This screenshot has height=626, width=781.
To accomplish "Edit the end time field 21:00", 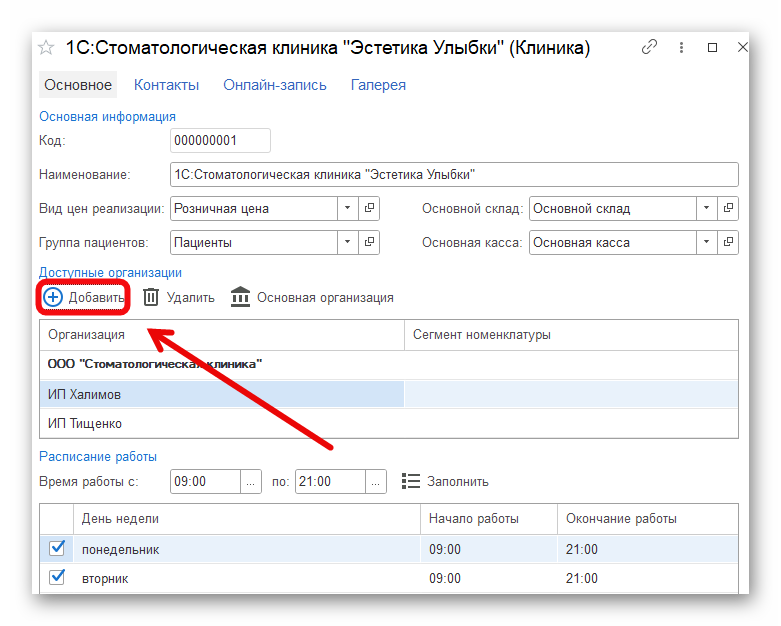I will click(330, 481).
